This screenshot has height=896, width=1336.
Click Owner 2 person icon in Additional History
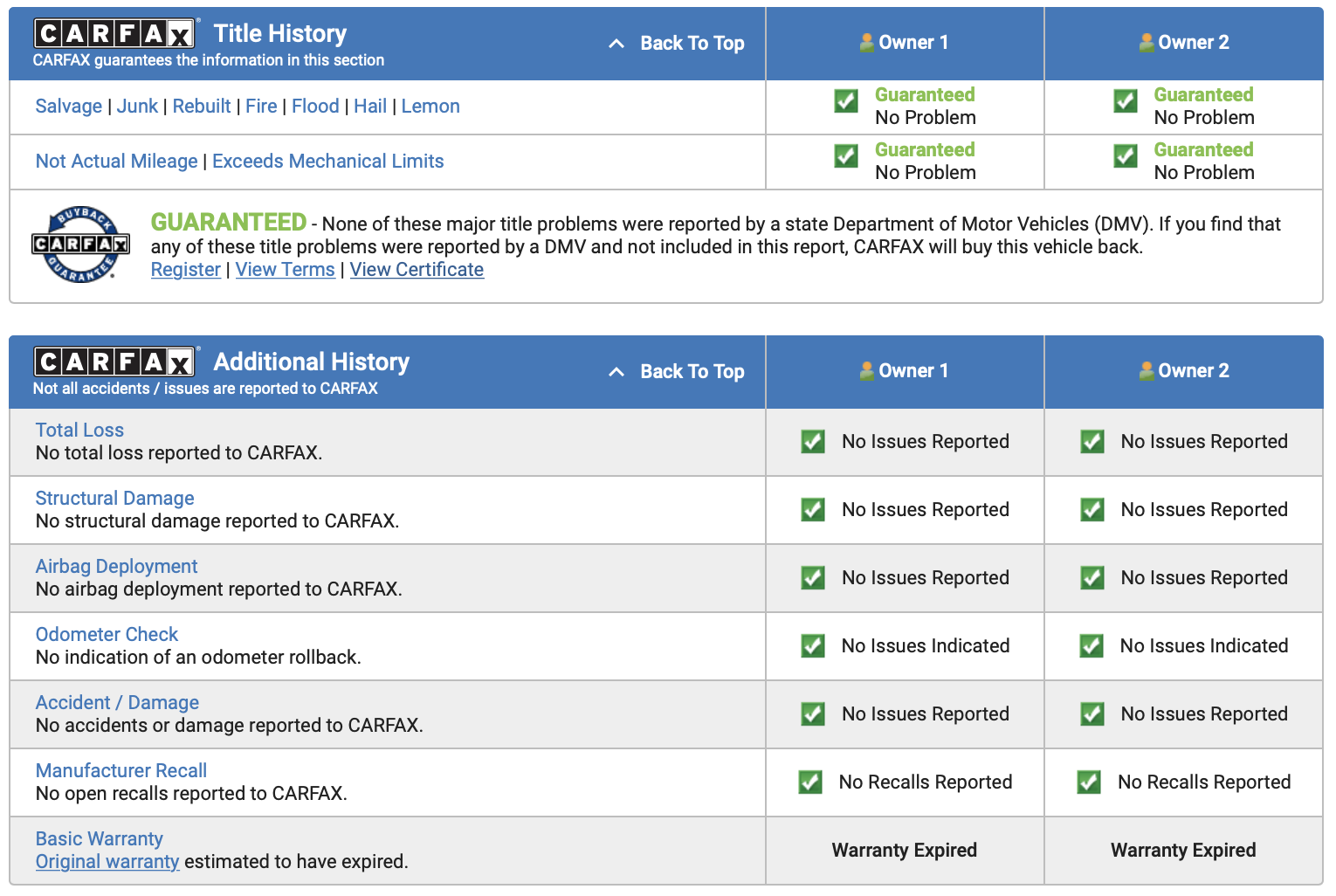tap(1147, 370)
